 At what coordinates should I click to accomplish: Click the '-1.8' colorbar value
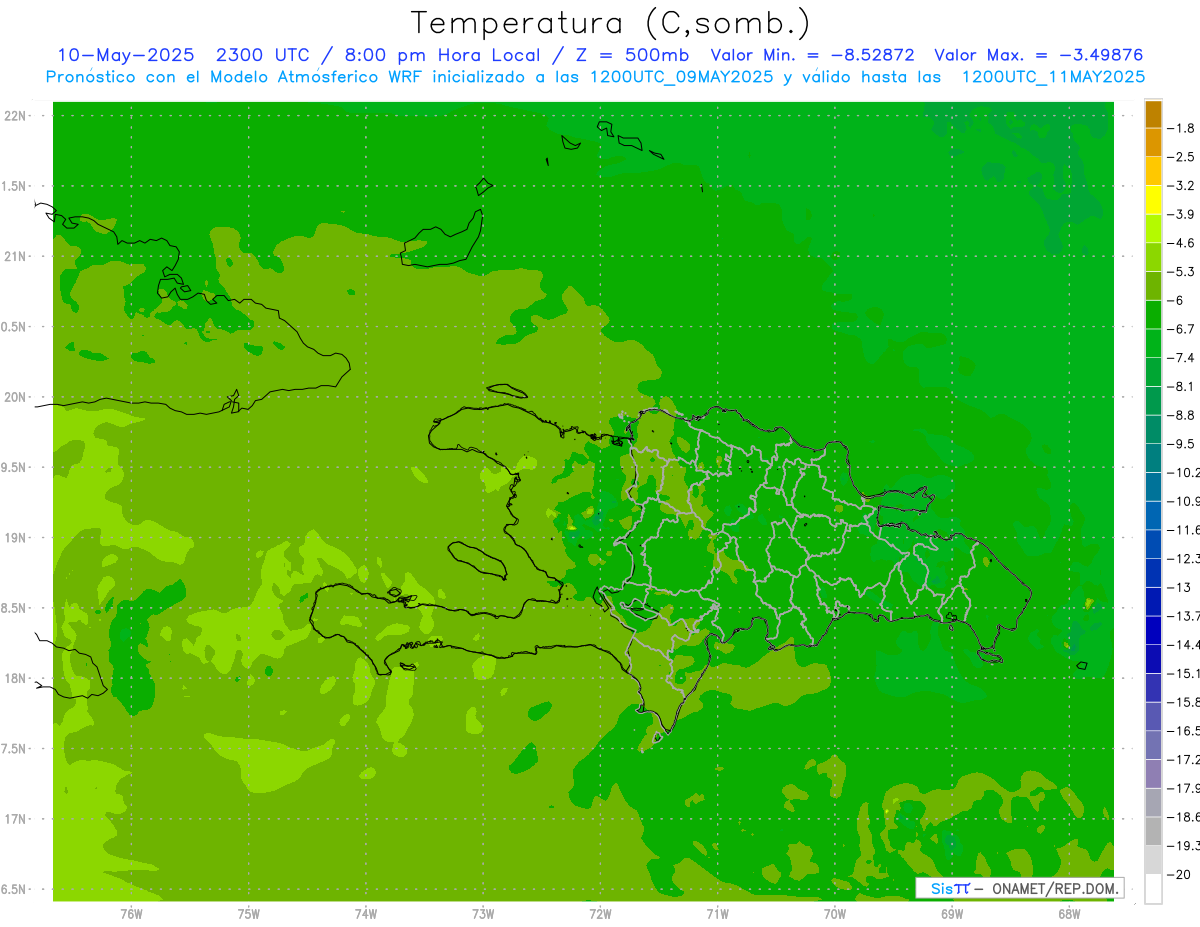point(1182,128)
